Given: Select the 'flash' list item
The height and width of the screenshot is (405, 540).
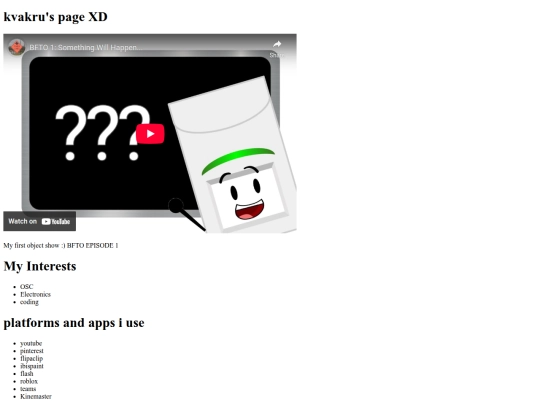Looking at the screenshot, I should (x=27, y=374).
